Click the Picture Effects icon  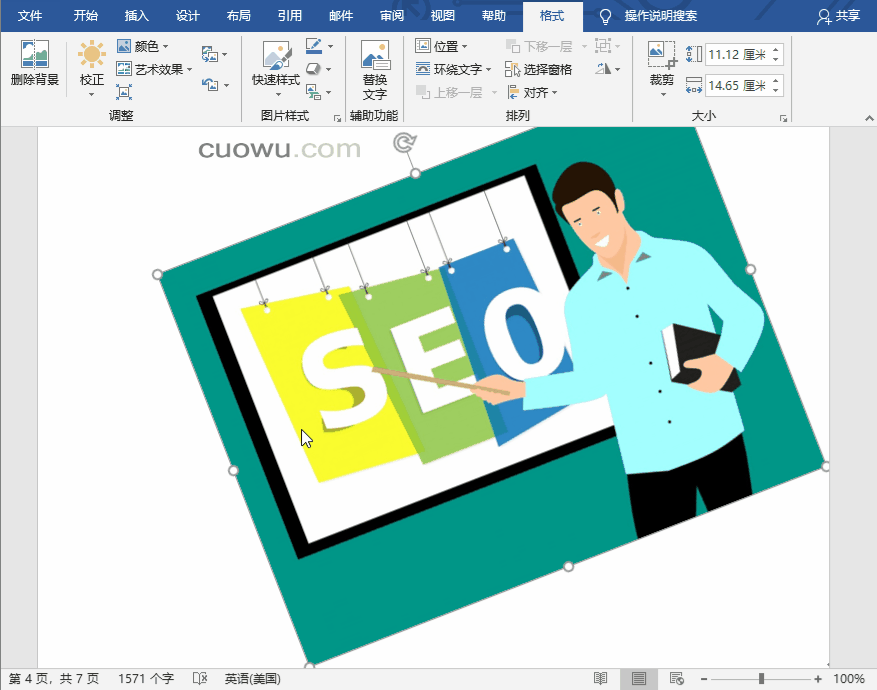pyautogui.click(x=314, y=69)
